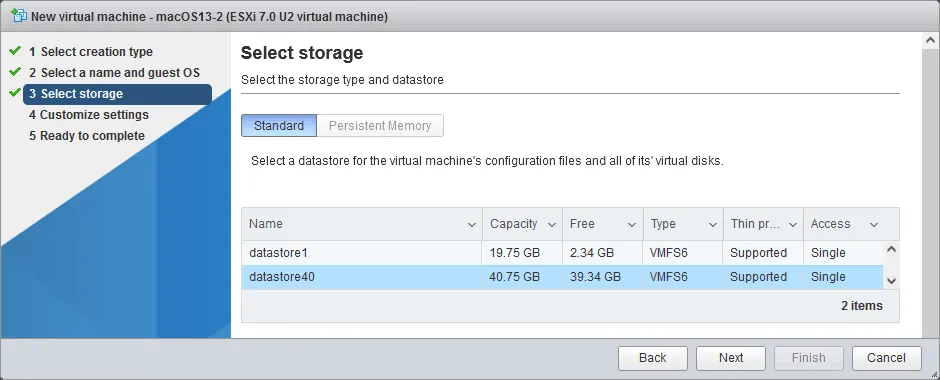Image resolution: width=940 pixels, height=380 pixels.
Task: Click the datastore list scroll up arrow
Action: tap(891, 249)
